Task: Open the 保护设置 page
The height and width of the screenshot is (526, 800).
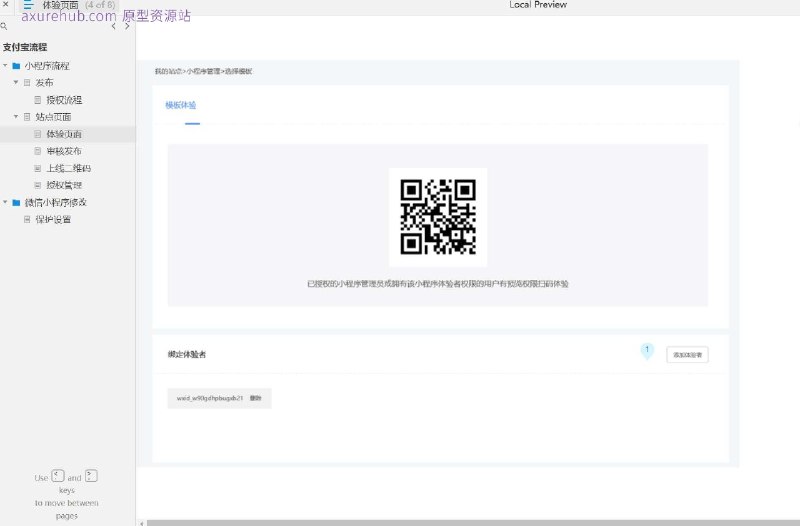Action: click(53, 219)
